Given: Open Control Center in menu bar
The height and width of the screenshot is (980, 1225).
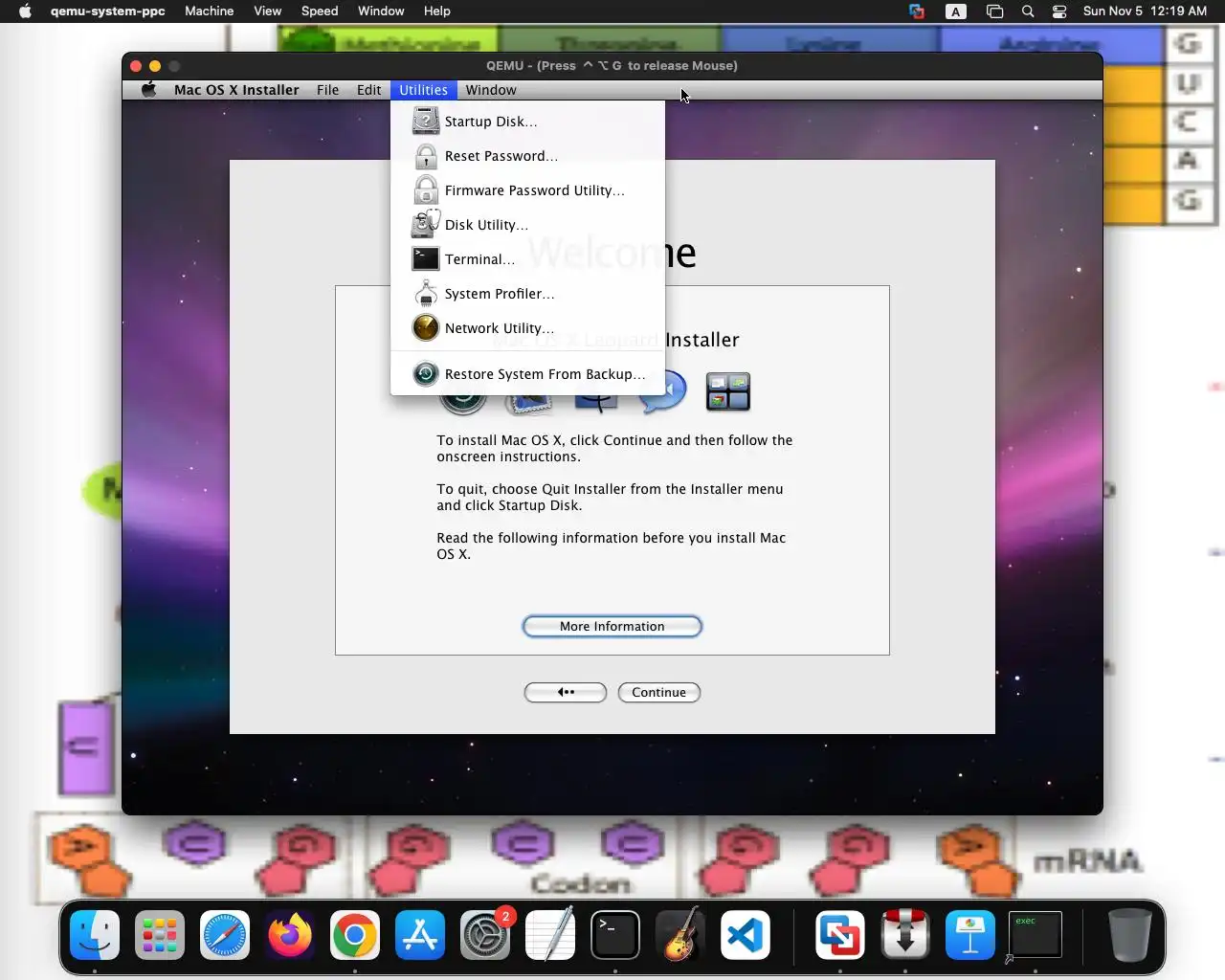Looking at the screenshot, I should [x=1059, y=11].
